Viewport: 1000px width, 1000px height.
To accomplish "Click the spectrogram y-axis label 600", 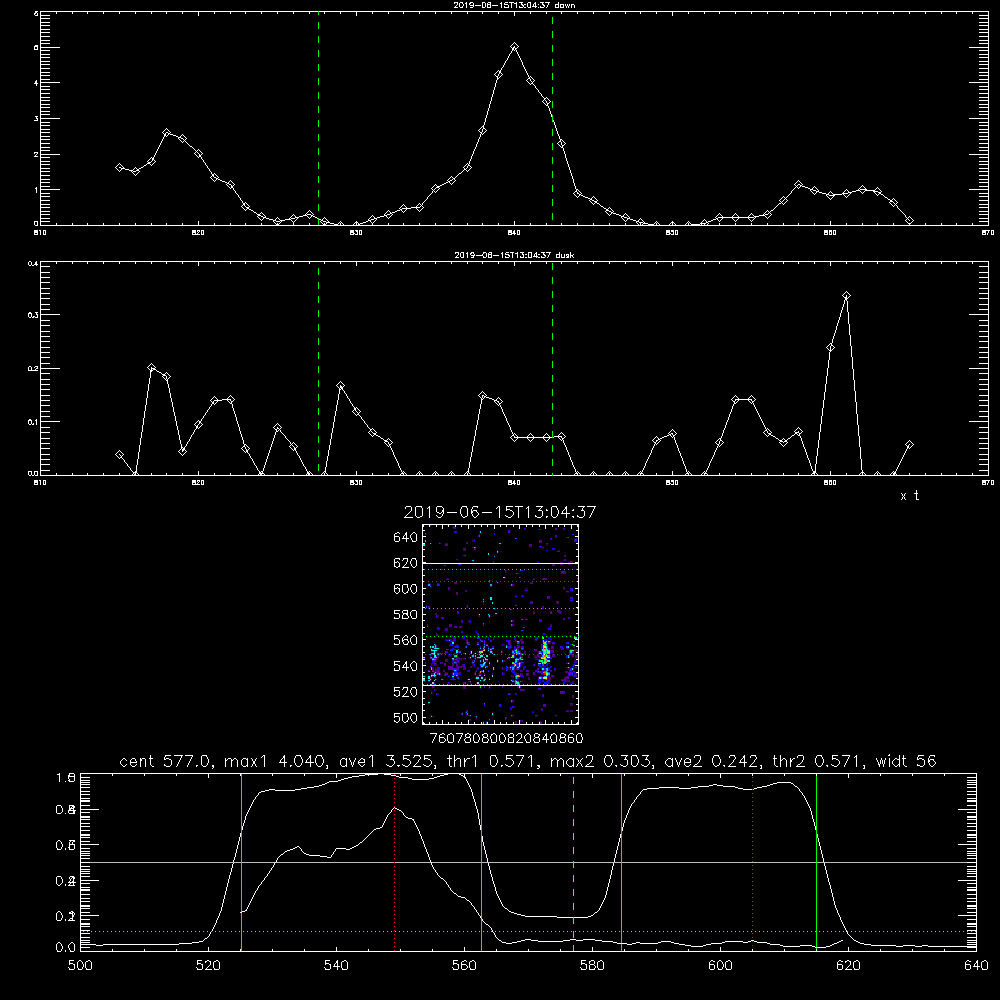I will [405, 589].
